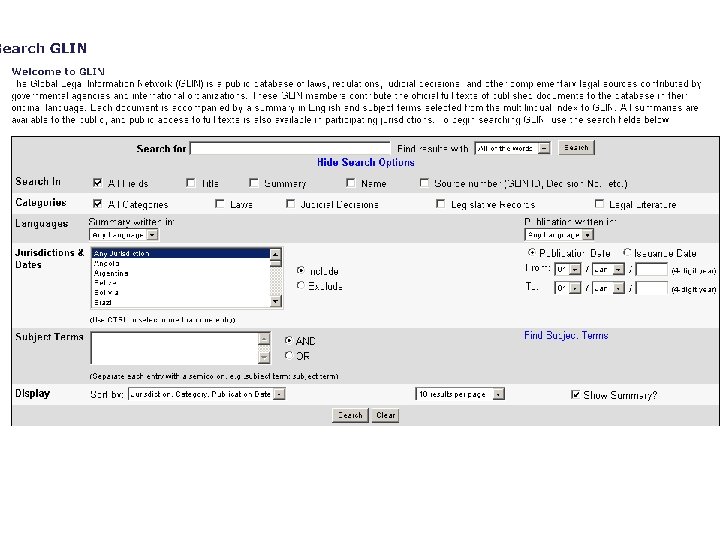Image resolution: width=720 pixels, height=540 pixels.
Task: Click the jurisdiction list scroll up arrow
Action: point(275,254)
